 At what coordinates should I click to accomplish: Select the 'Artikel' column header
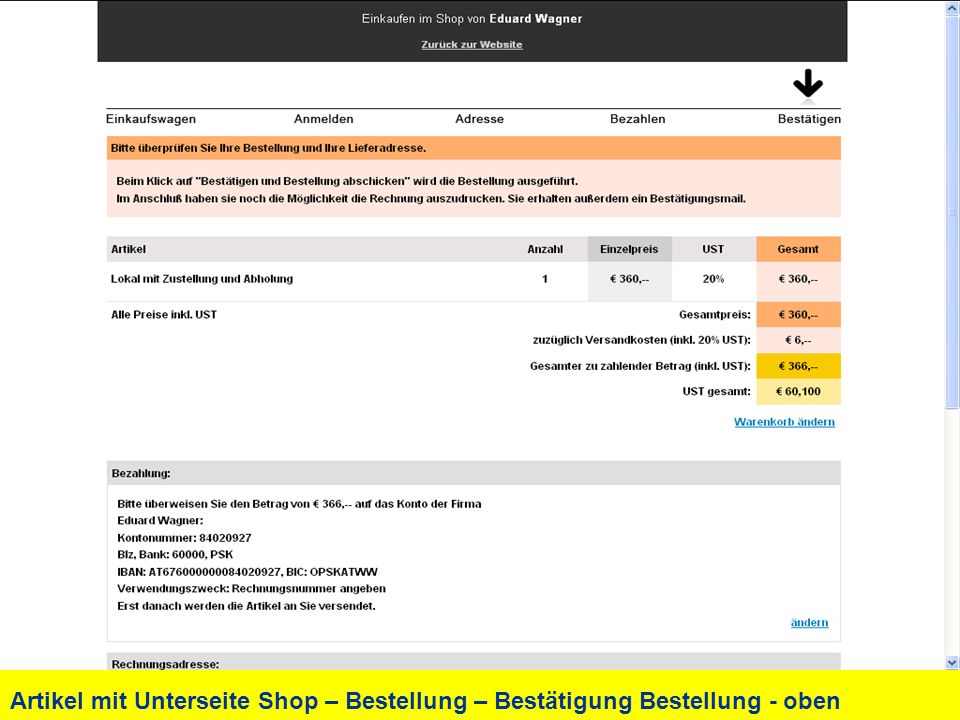[128, 249]
